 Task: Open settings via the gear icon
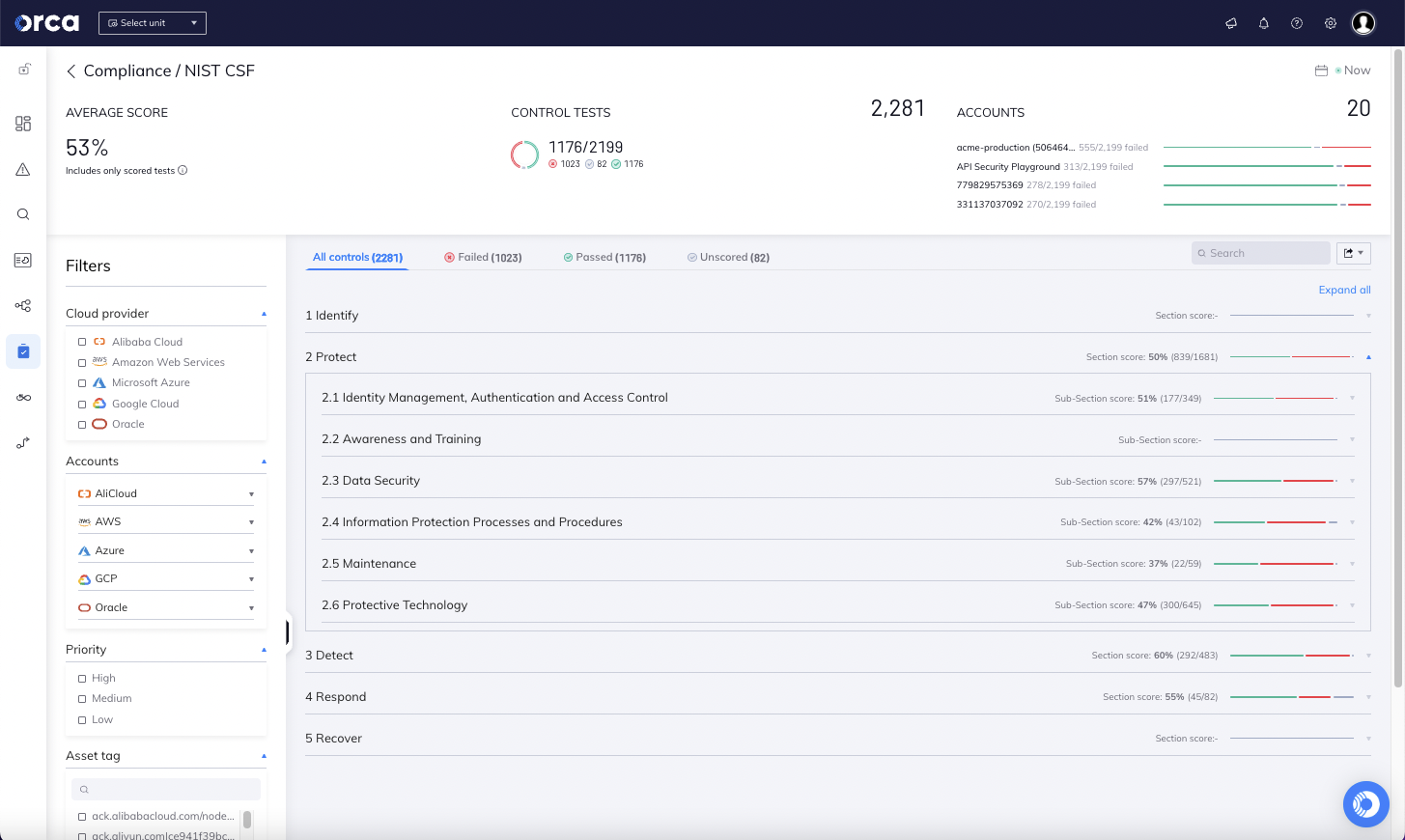[x=1330, y=22]
